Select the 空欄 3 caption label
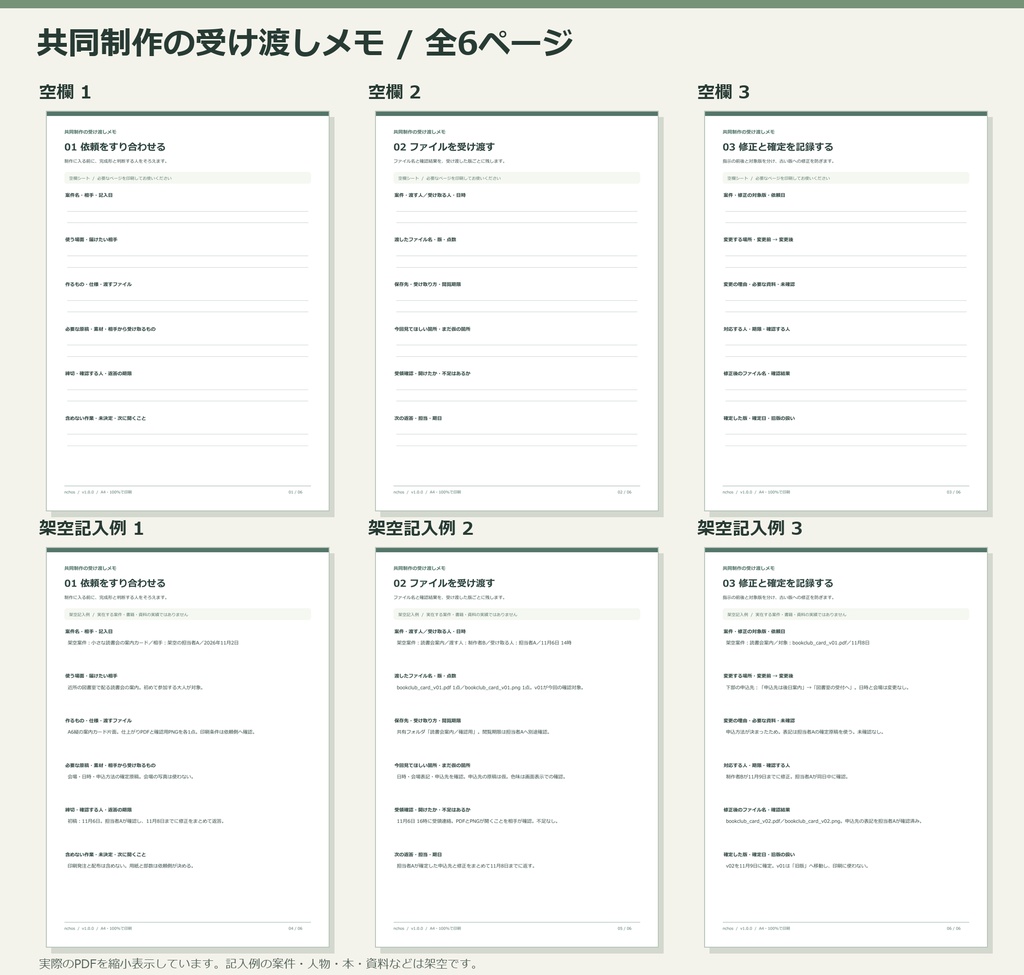Image resolution: width=1024 pixels, height=975 pixels. click(724, 92)
